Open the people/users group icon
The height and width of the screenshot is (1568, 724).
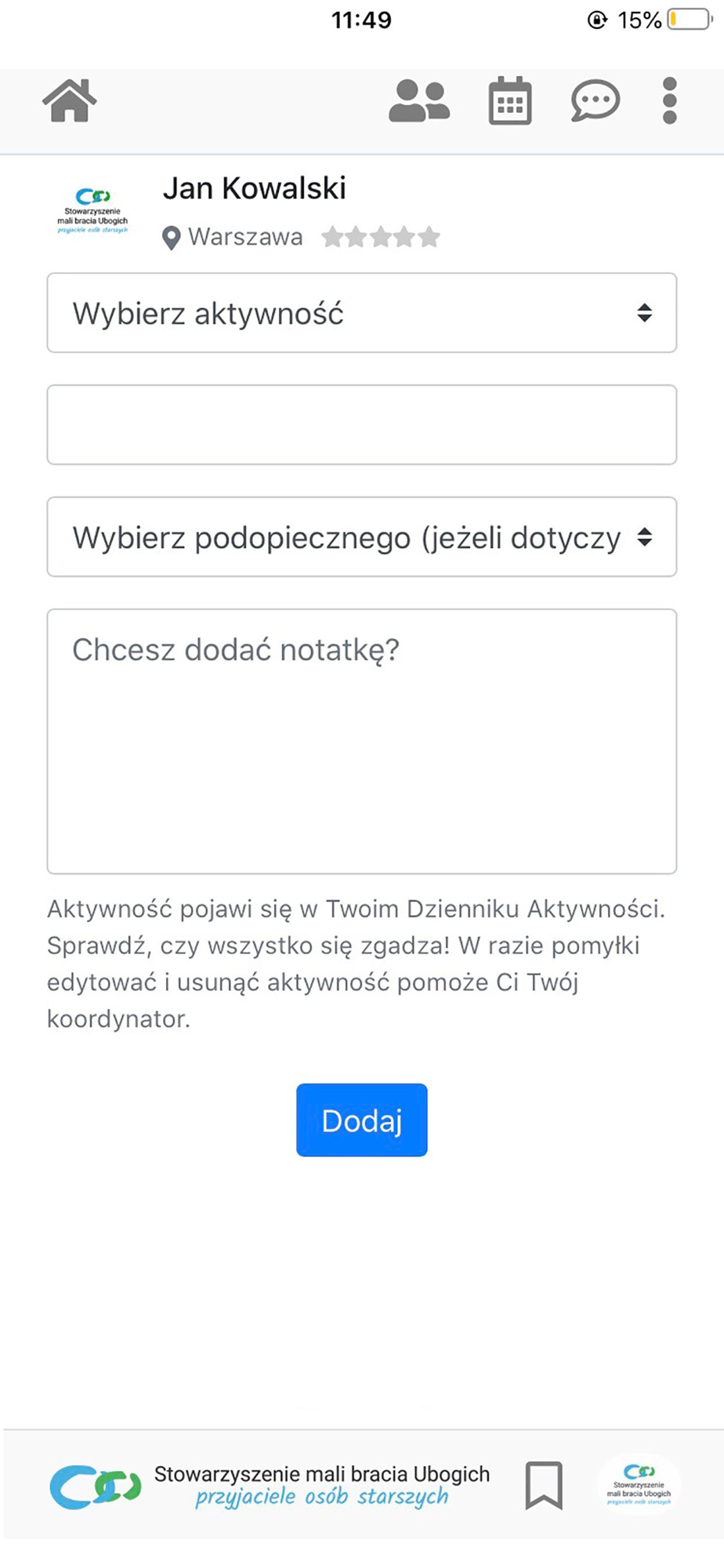[x=419, y=101]
